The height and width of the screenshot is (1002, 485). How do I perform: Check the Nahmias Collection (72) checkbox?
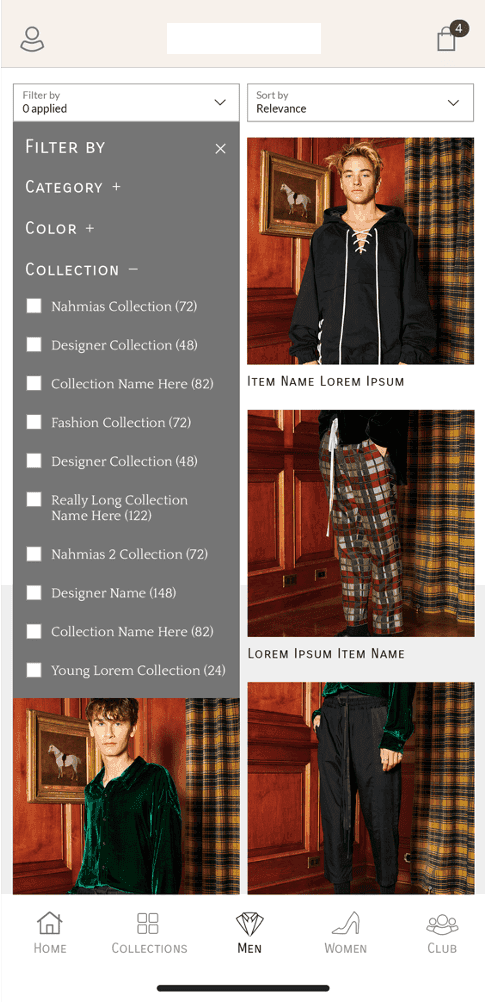[34, 306]
